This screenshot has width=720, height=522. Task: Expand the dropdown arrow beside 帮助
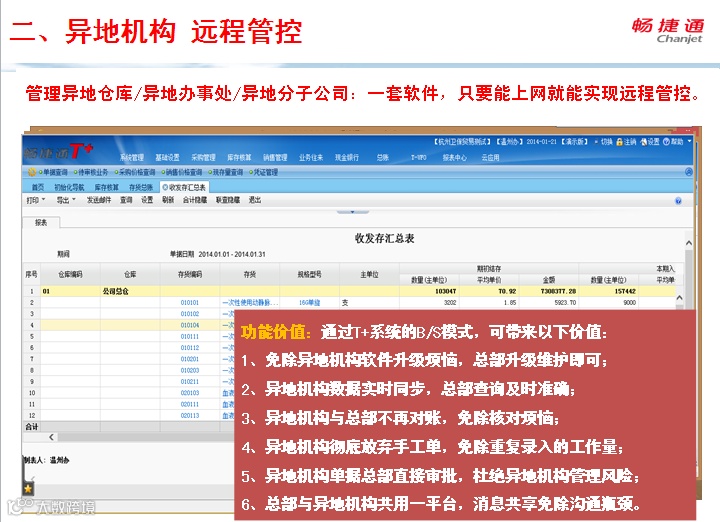coord(689,142)
